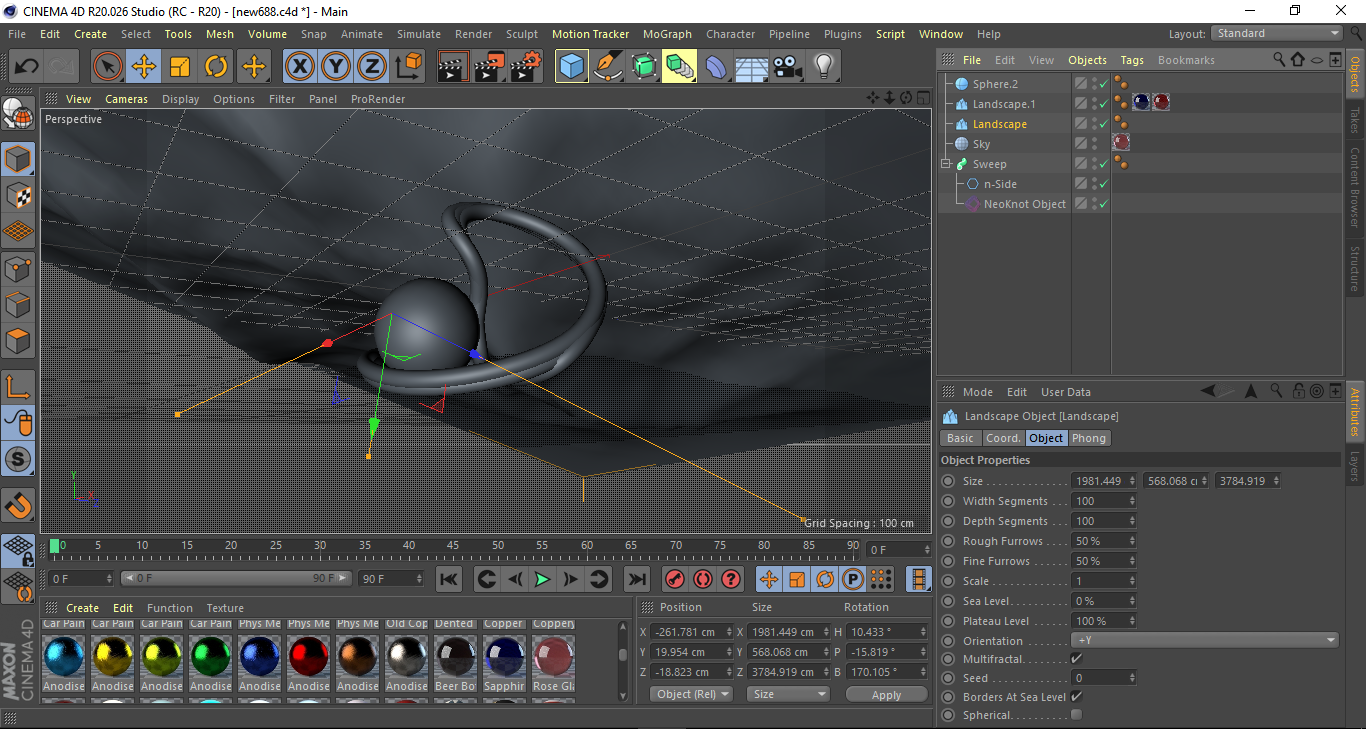Click Render View clapperboard icon
This screenshot has height=729, width=1366.
coord(454,67)
